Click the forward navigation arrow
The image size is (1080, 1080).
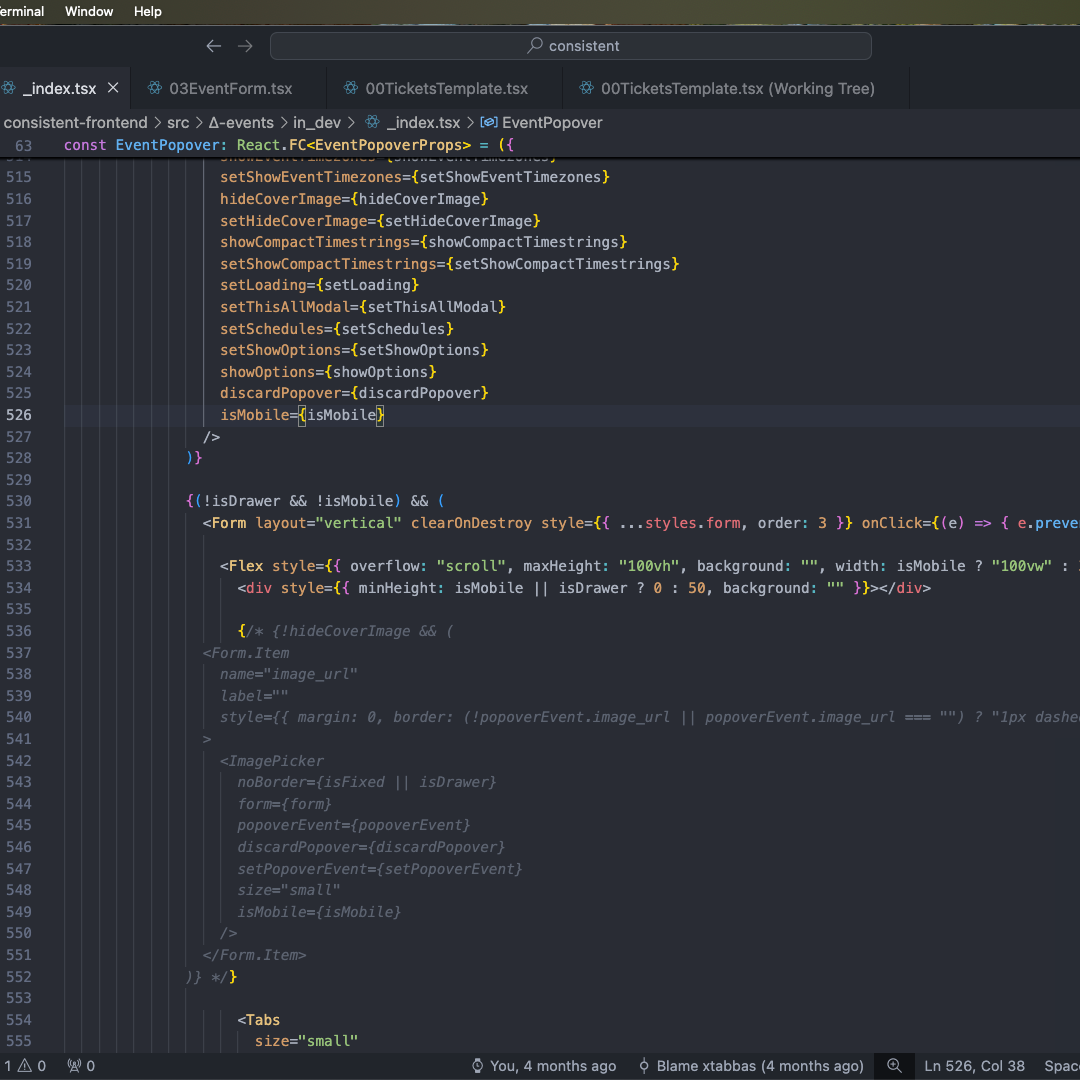click(x=245, y=46)
